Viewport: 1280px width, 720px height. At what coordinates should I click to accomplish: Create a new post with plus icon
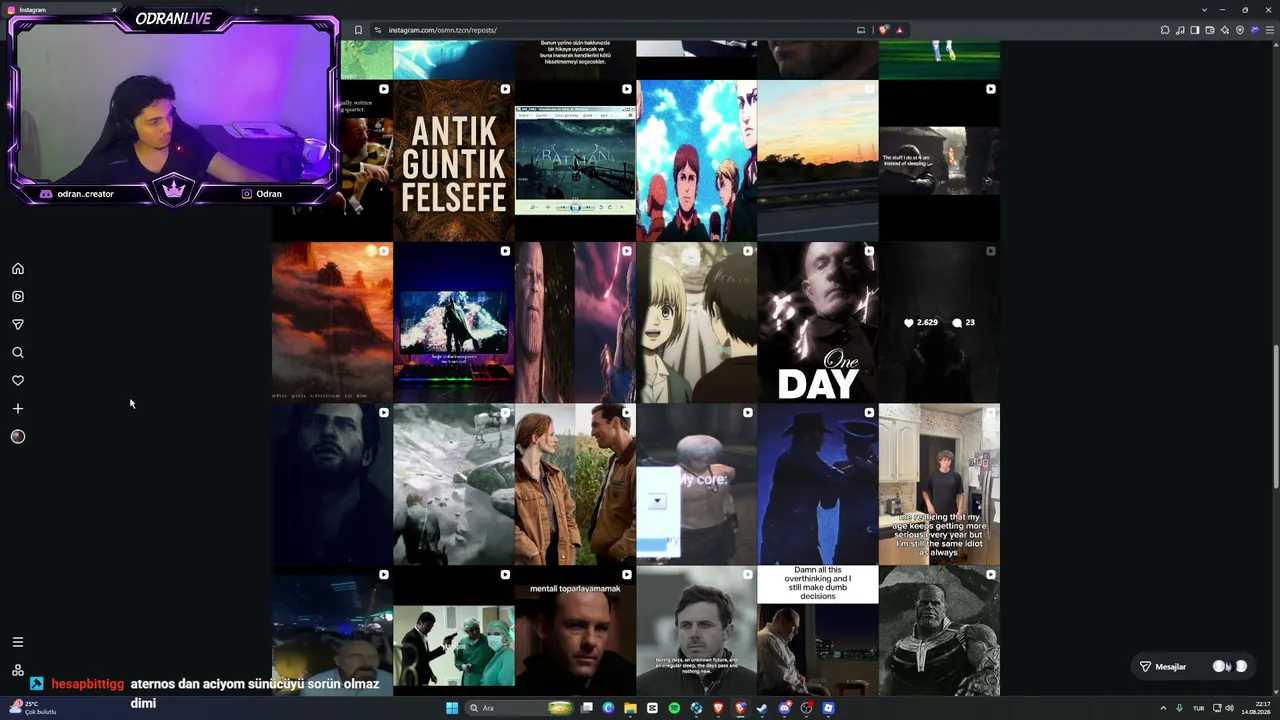tap(18, 409)
